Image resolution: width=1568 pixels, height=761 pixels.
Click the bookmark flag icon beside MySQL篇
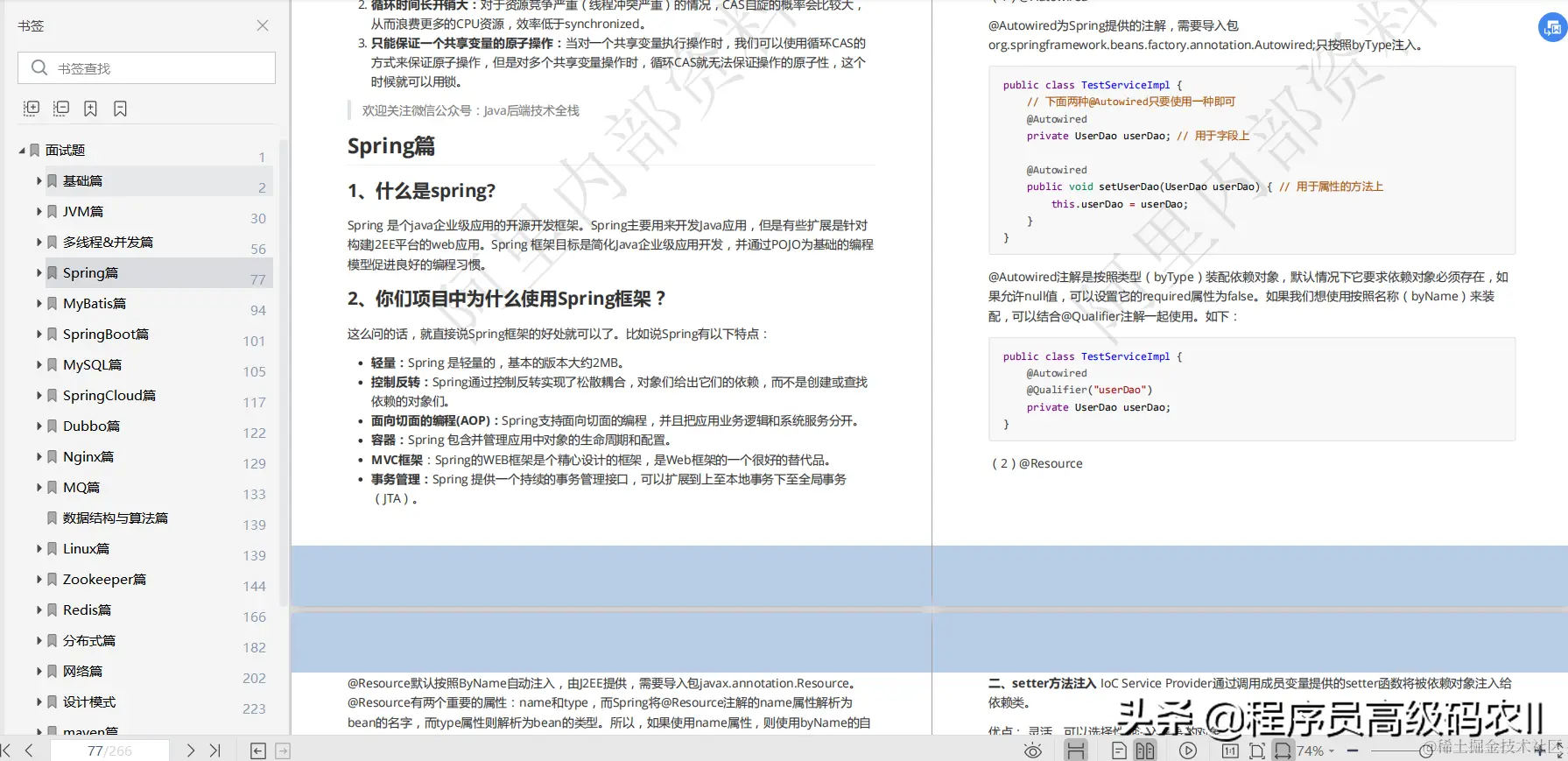click(53, 365)
